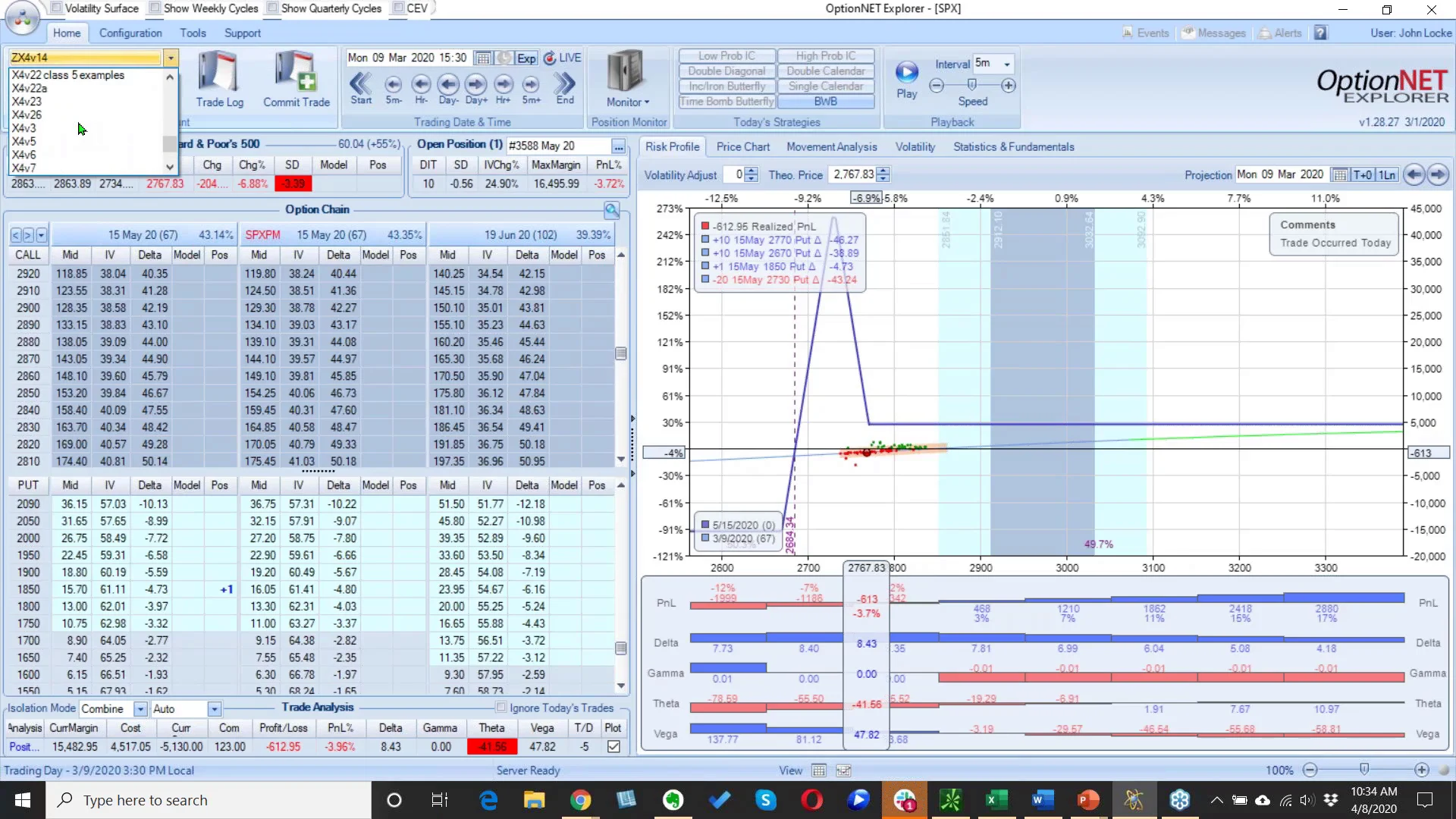Viewport: 1456px width, 819px height.
Task: Toggle Show Quarterly Cycles checkbox
Action: coord(272,8)
